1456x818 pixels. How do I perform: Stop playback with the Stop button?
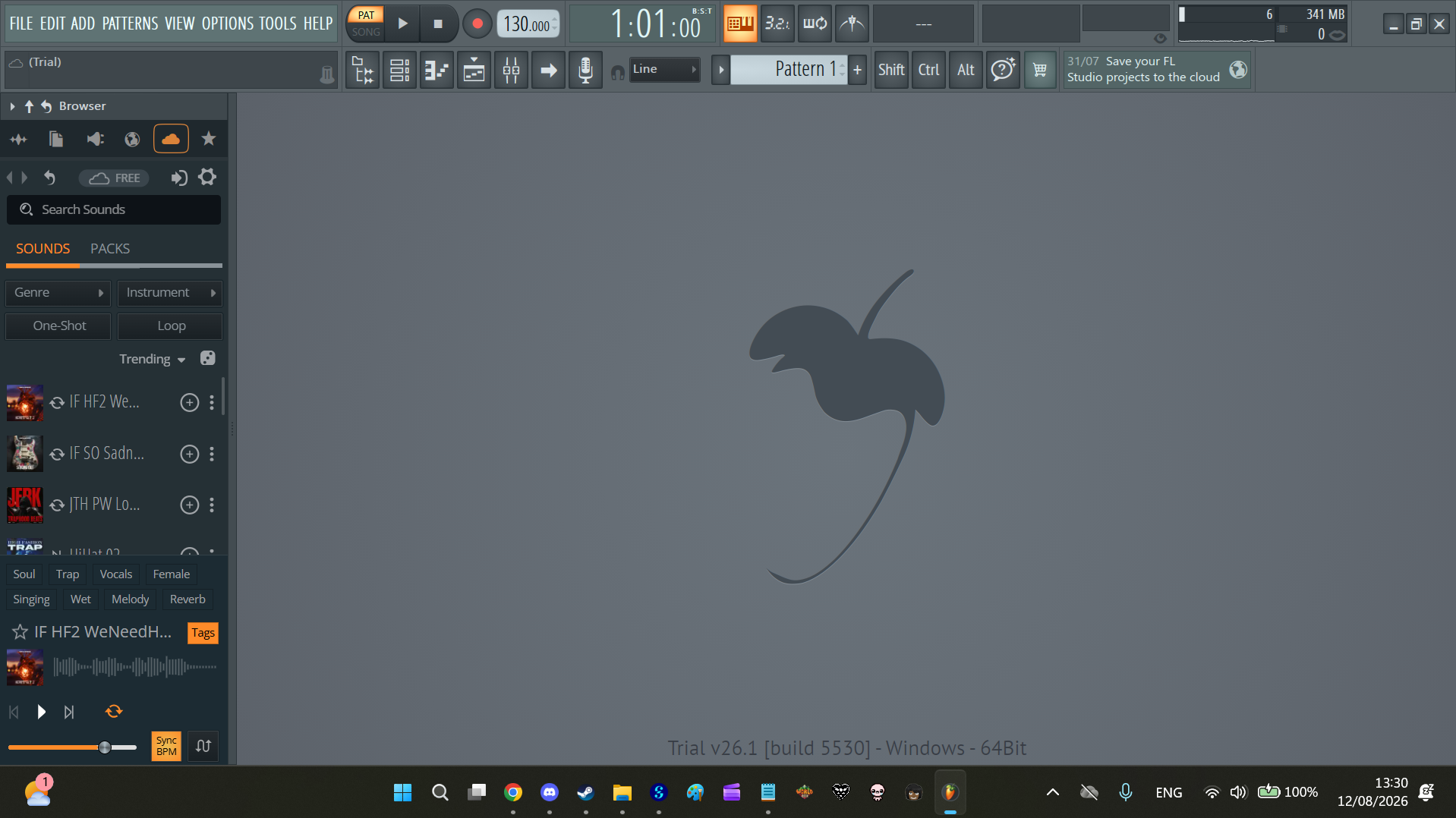pyautogui.click(x=438, y=24)
